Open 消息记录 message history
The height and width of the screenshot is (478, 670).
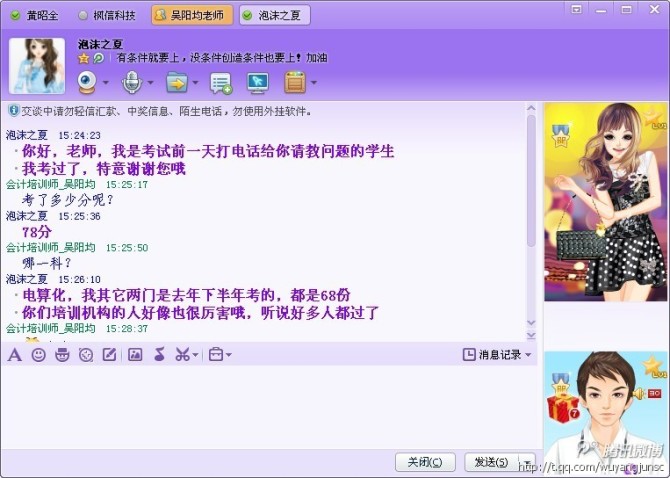coord(492,355)
